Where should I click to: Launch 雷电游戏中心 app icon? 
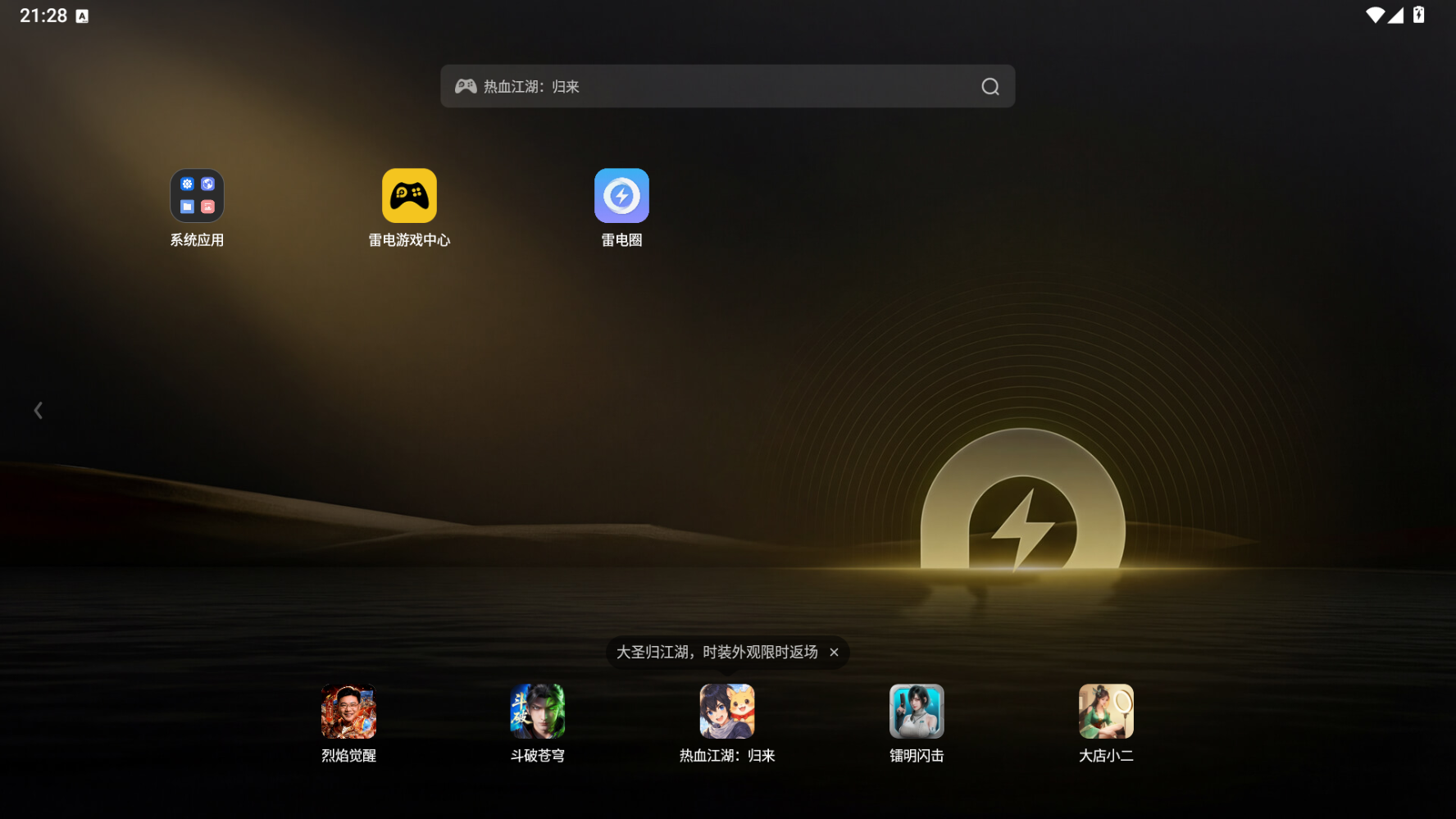tap(409, 196)
